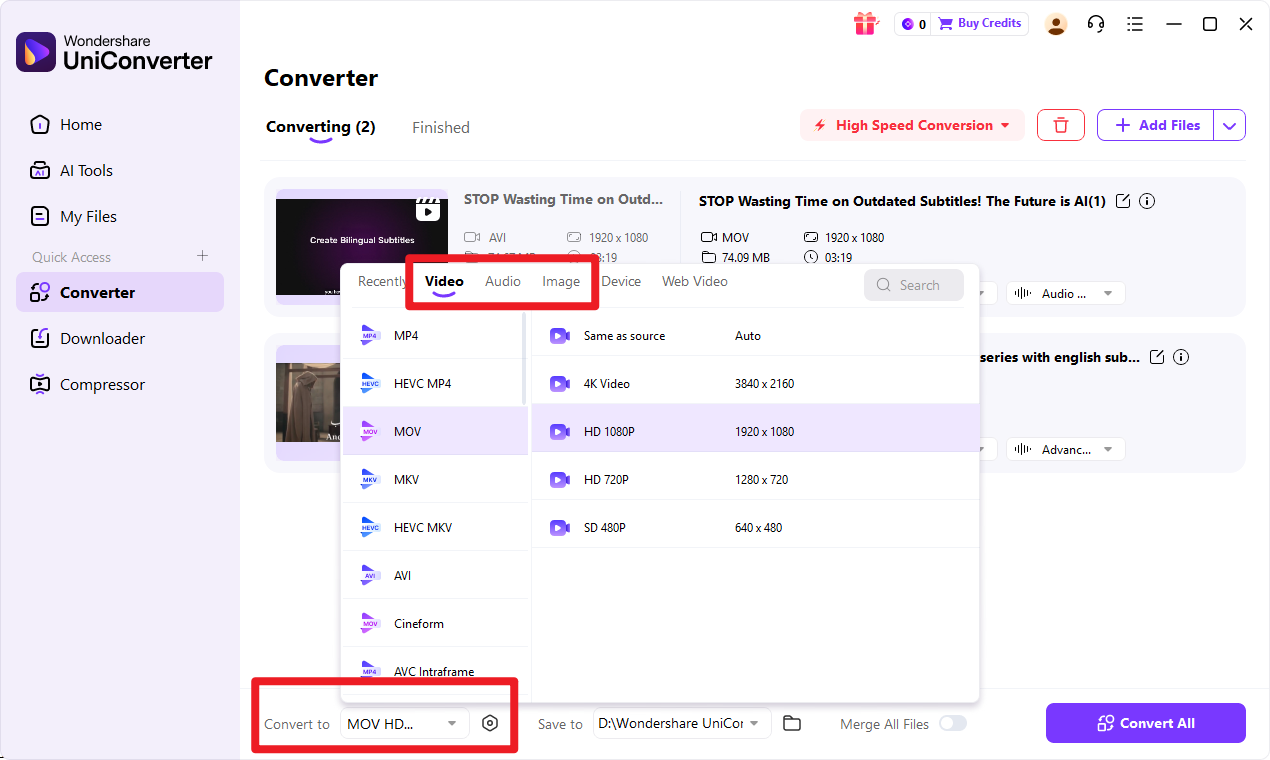The image size is (1270, 760).
Task: Delete files using the trash icon
Action: (x=1060, y=125)
